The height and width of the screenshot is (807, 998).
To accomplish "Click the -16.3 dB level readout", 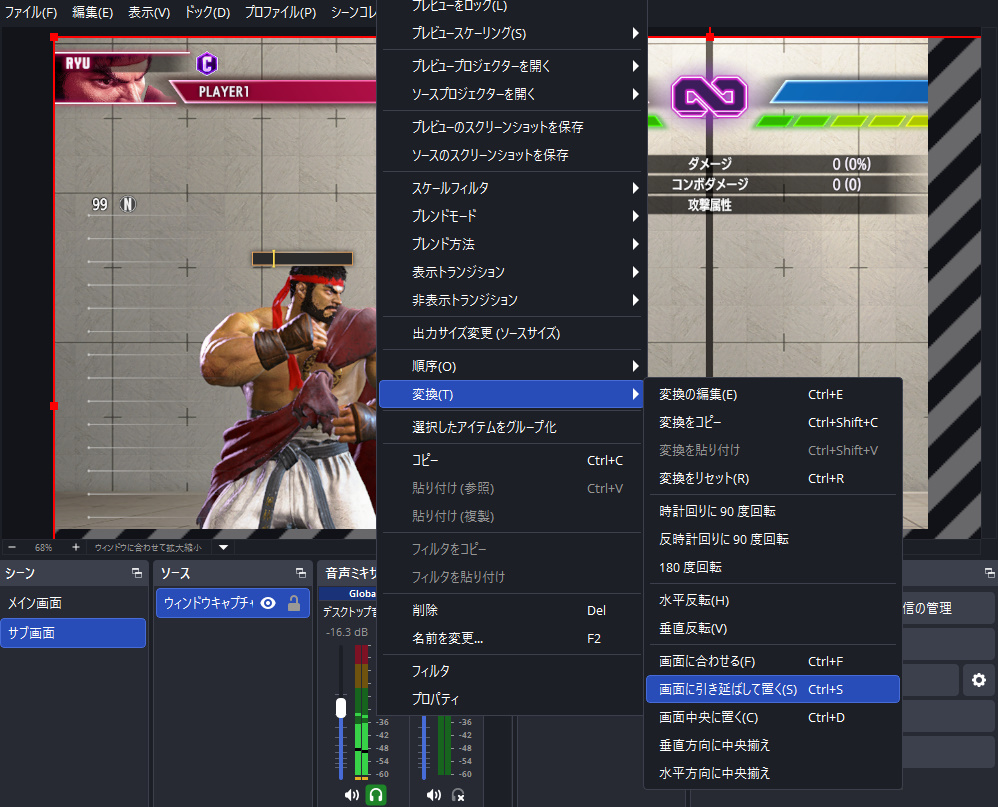I will click(347, 632).
